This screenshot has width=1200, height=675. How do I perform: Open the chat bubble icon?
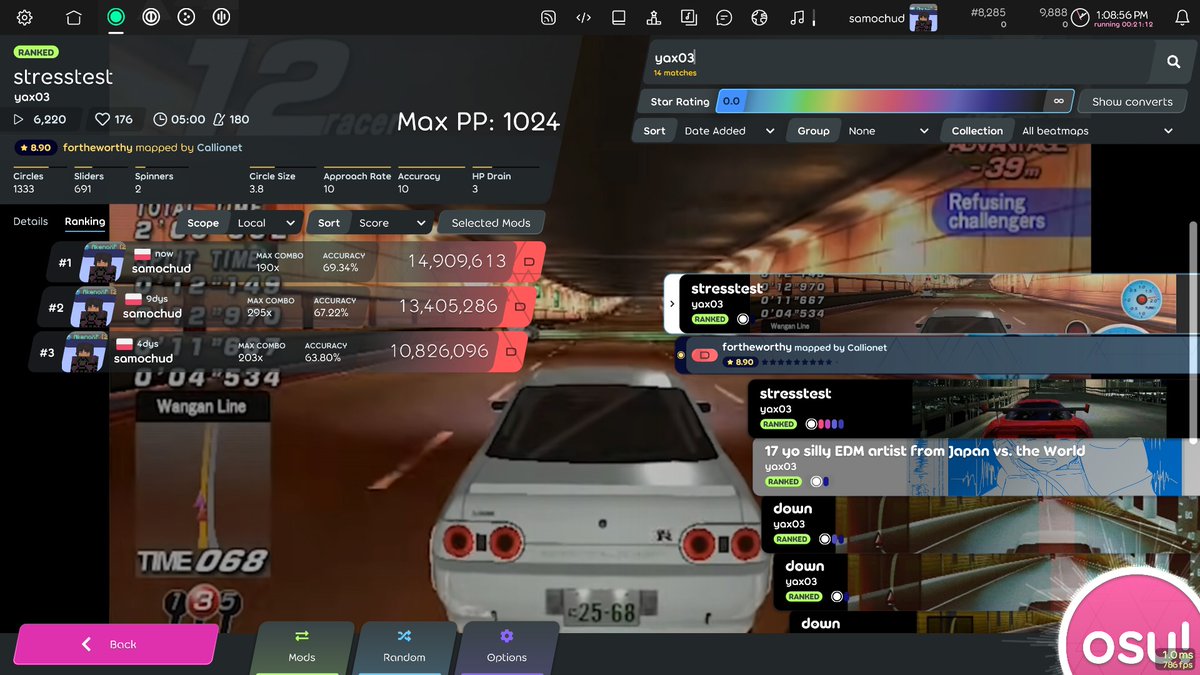pyautogui.click(x=724, y=17)
